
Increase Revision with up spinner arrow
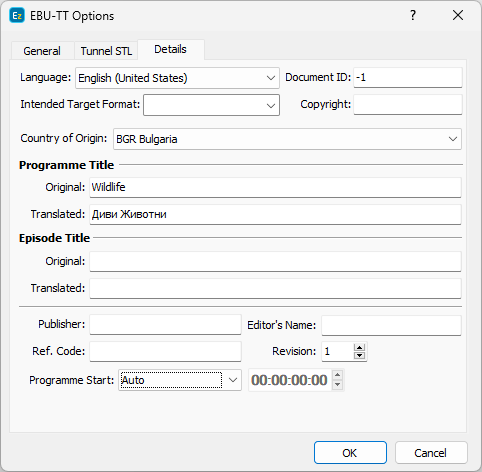[x=359, y=348]
